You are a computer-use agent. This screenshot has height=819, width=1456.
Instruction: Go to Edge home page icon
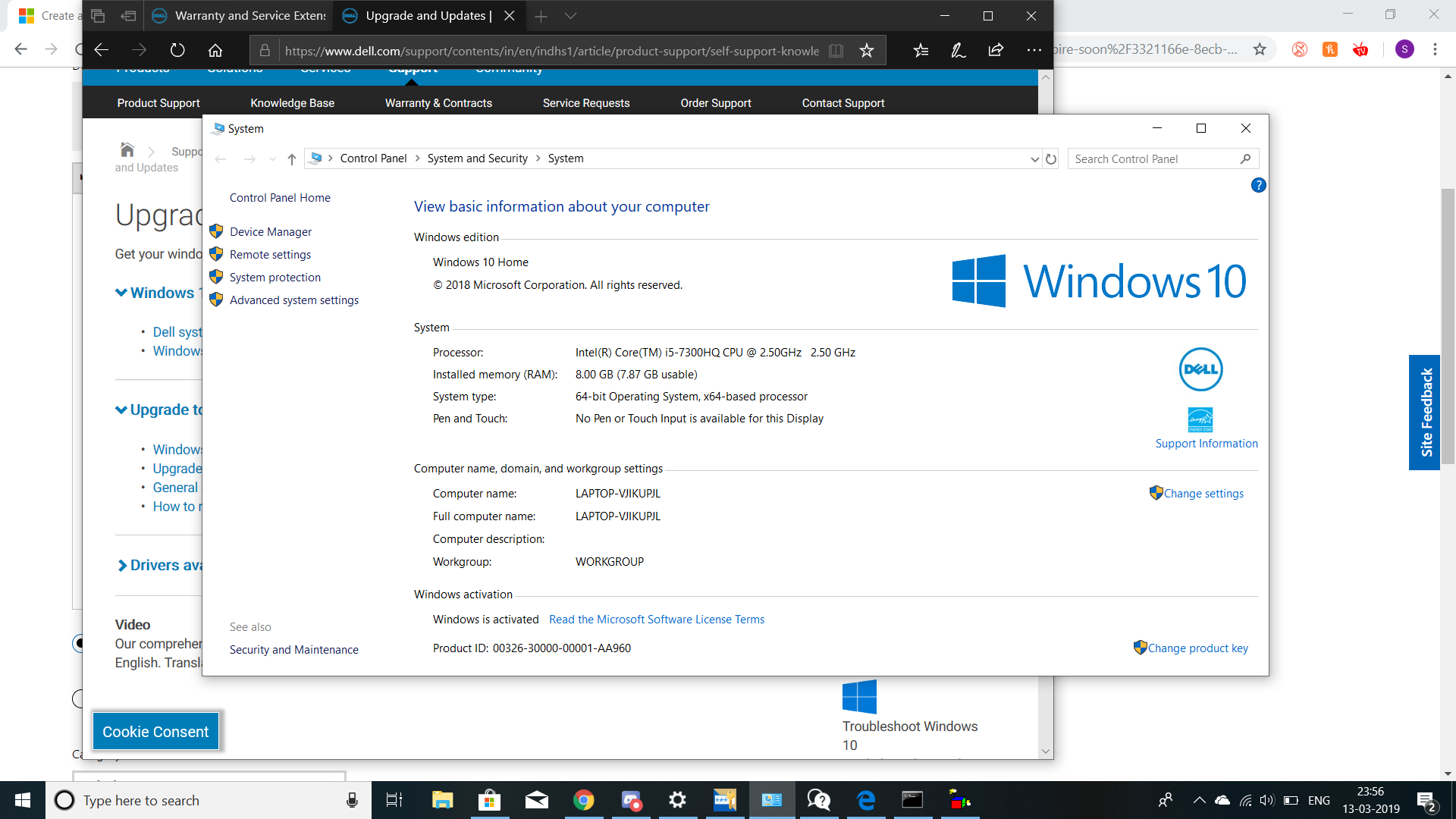pyautogui.click(x=215, y=50)
